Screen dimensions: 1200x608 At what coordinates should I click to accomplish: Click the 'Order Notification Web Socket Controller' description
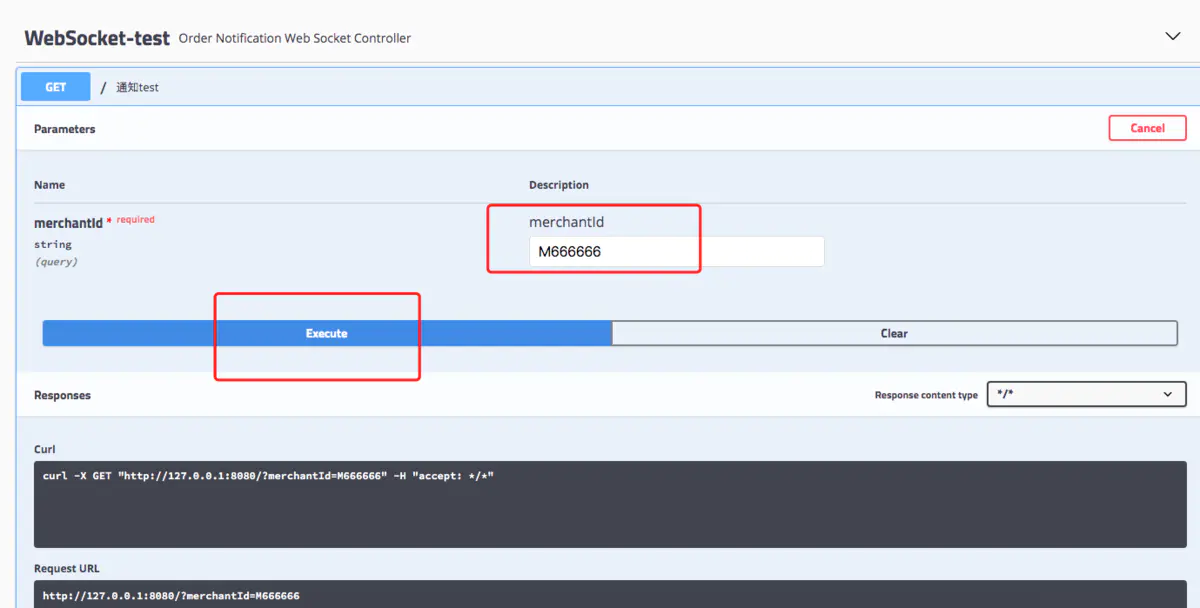point(295,38)
